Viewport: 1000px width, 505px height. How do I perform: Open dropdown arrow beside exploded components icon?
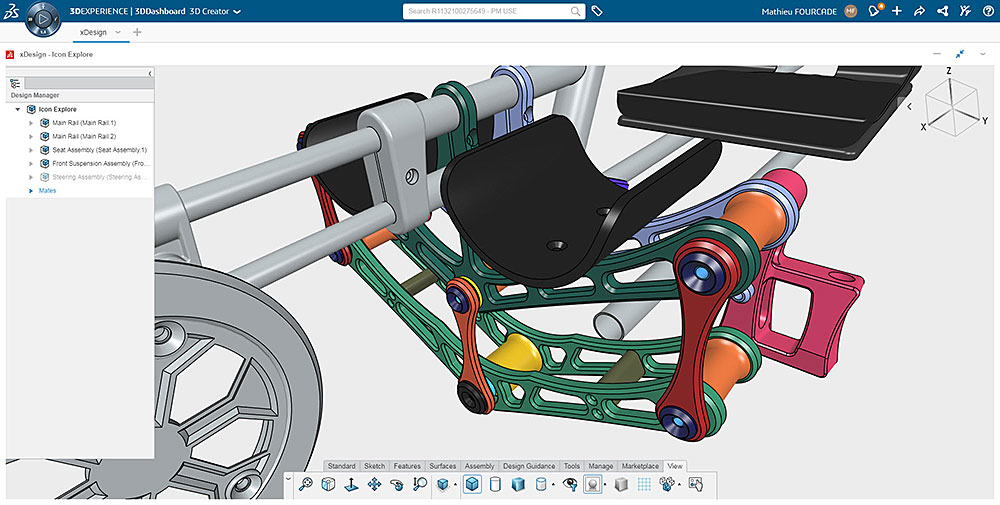point(680,485)
